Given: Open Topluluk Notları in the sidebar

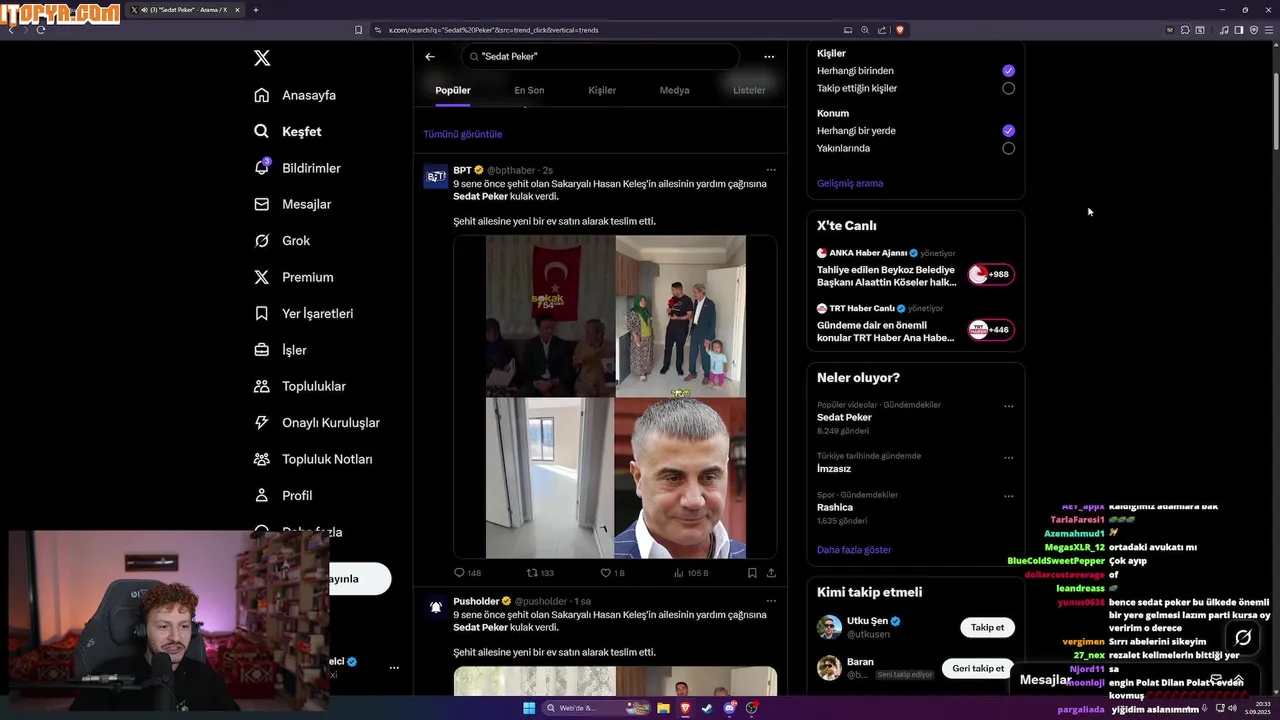Looking at the screenshot, I should pyautogui.click(x=313, y=459).
